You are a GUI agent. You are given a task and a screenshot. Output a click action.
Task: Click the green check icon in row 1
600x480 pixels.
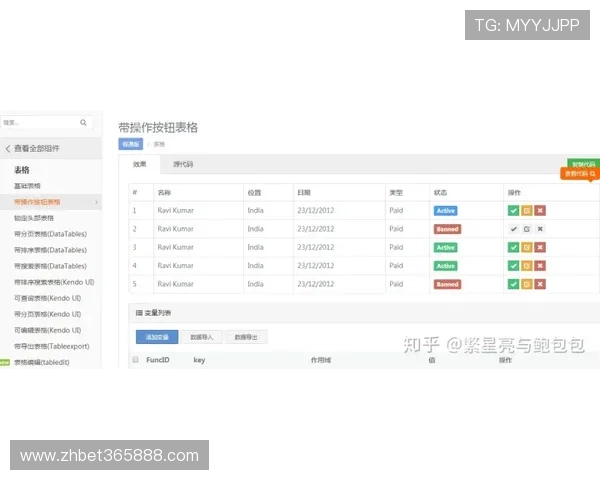514,211
